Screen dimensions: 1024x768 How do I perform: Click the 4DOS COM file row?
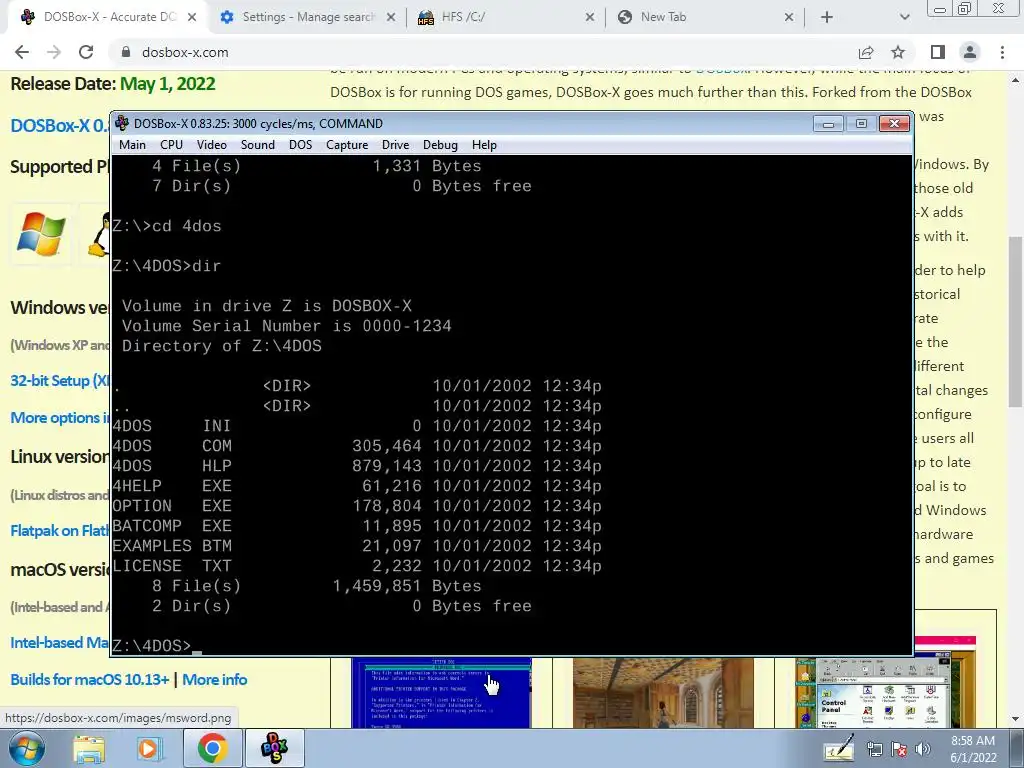tap(357, 446)
